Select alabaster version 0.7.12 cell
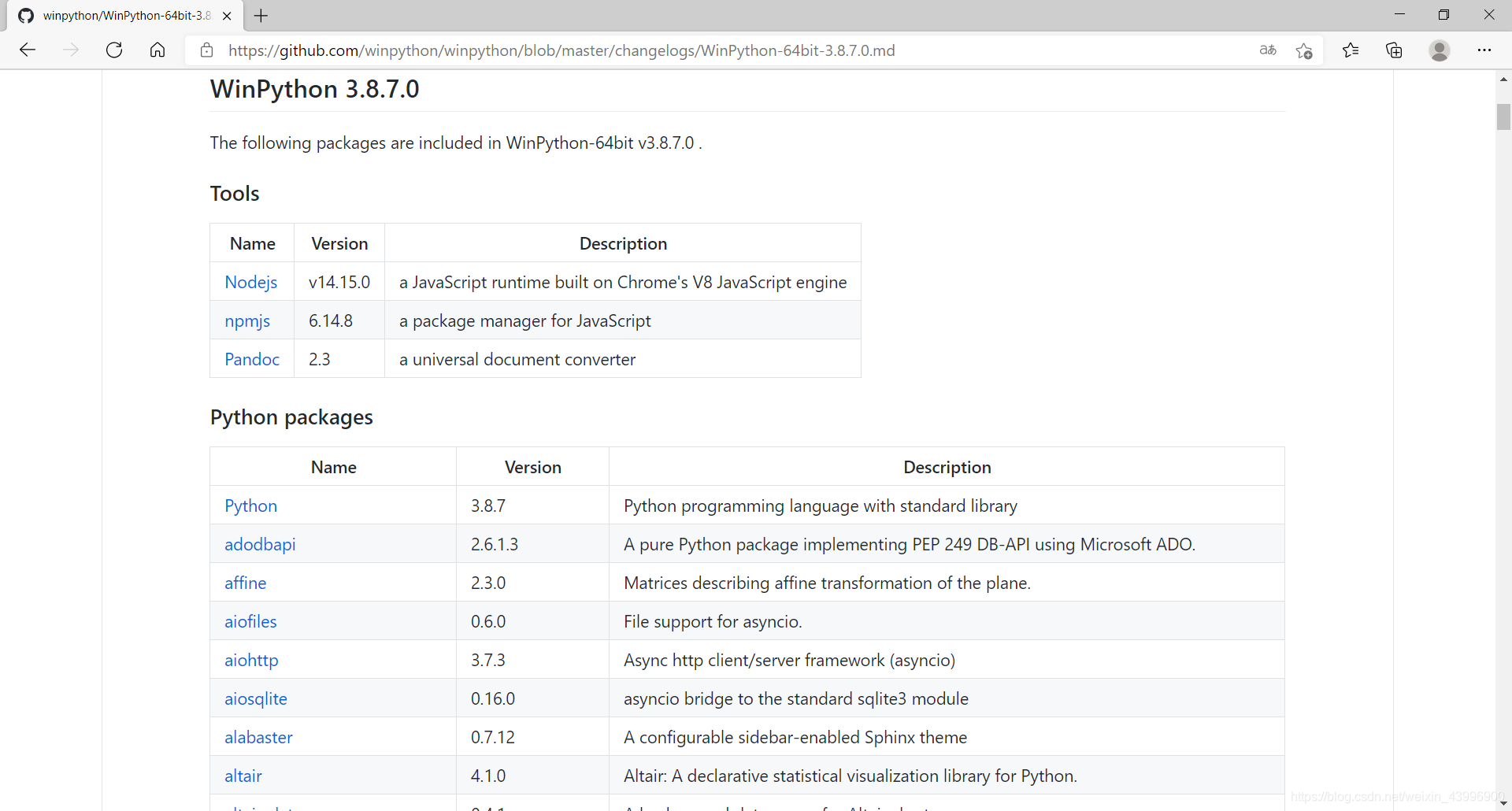The width and height of the screenshot is (1512, 811). coord(533,737)
